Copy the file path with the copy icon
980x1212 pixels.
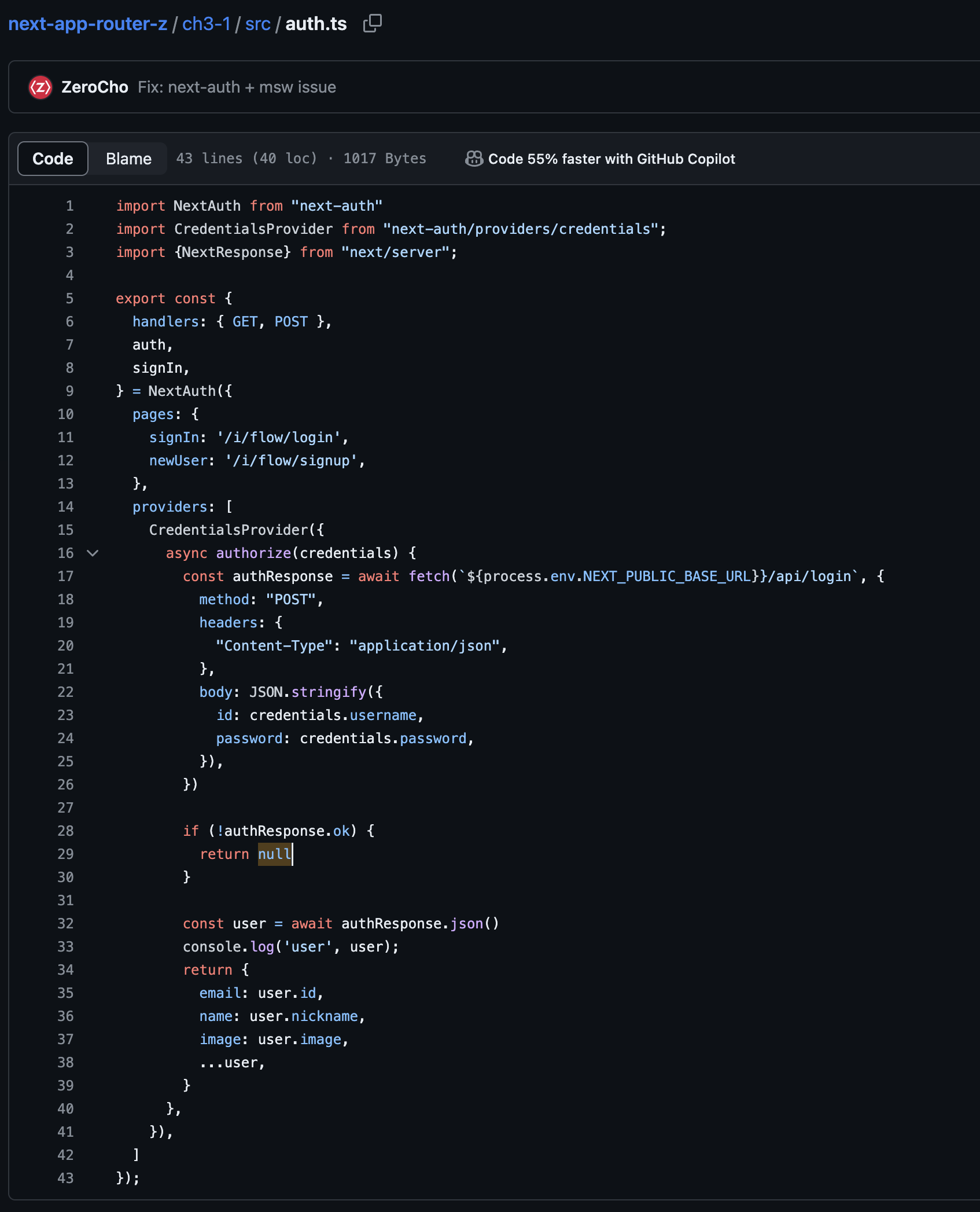tap(373, 24)
